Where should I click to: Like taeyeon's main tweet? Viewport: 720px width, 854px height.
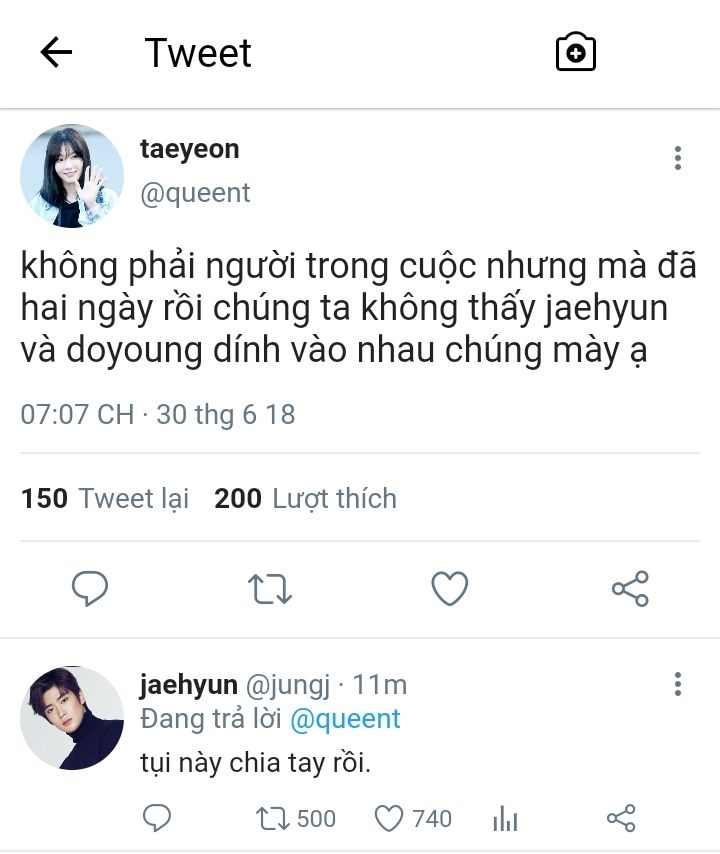pyautogui.click(x=450, y=588)
